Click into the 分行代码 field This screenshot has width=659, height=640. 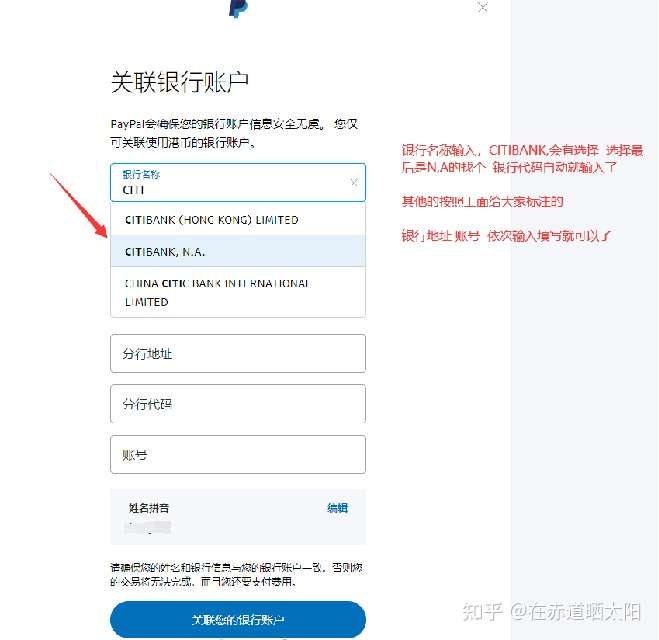238,403
